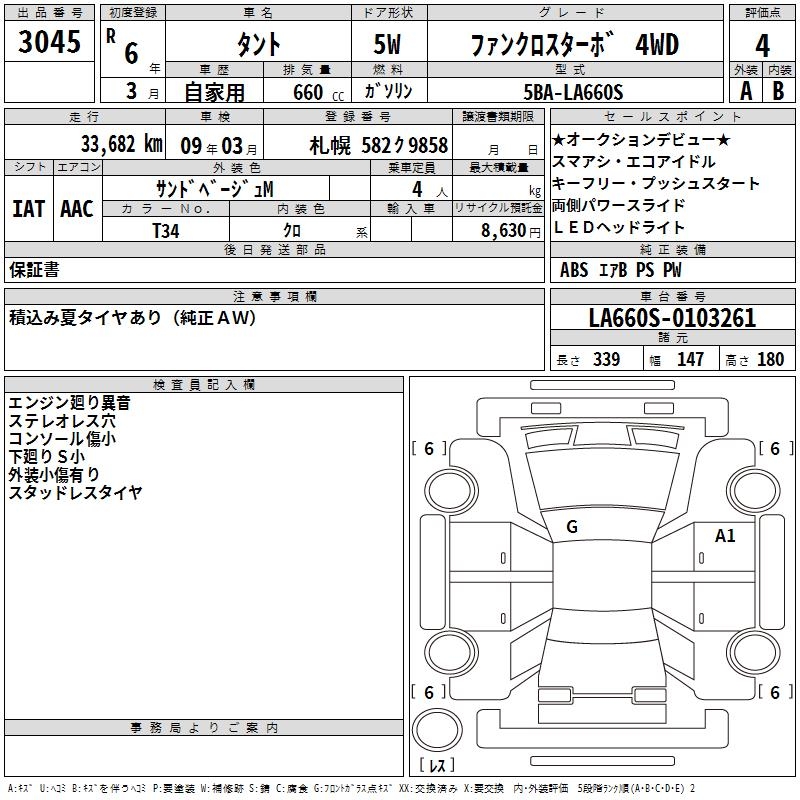Screen dimensions: 800x800
Task: Click interior color クロ
Action: tap(292, 231)
